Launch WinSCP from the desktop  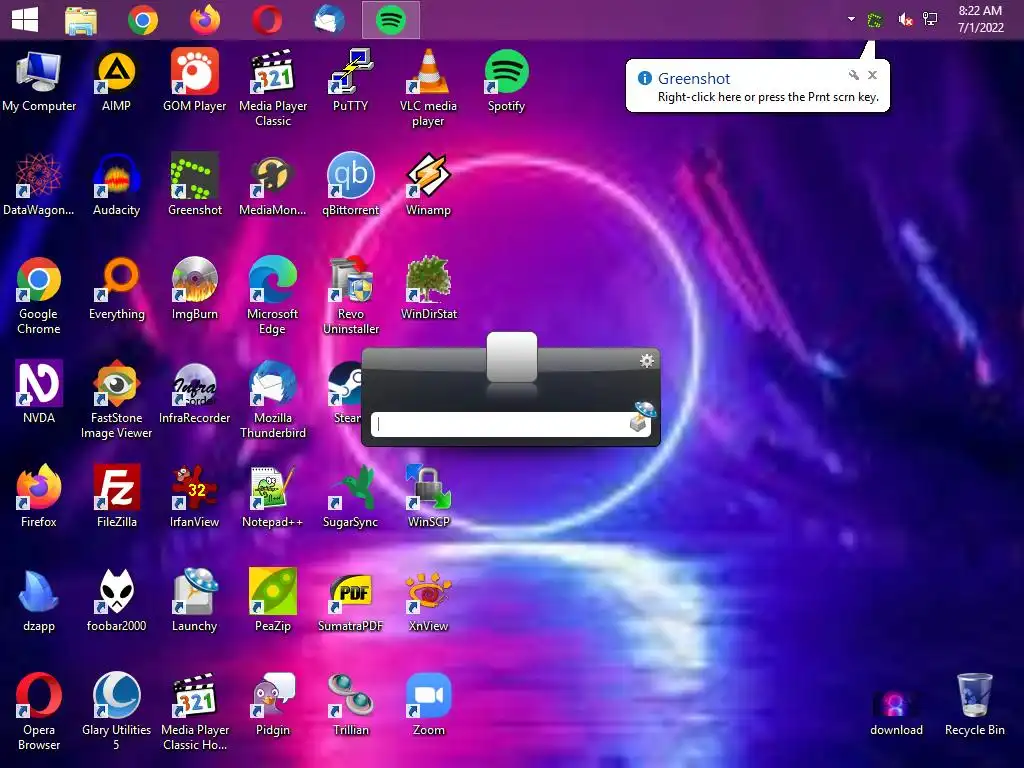pyautogui.click(x=428, y=496)
